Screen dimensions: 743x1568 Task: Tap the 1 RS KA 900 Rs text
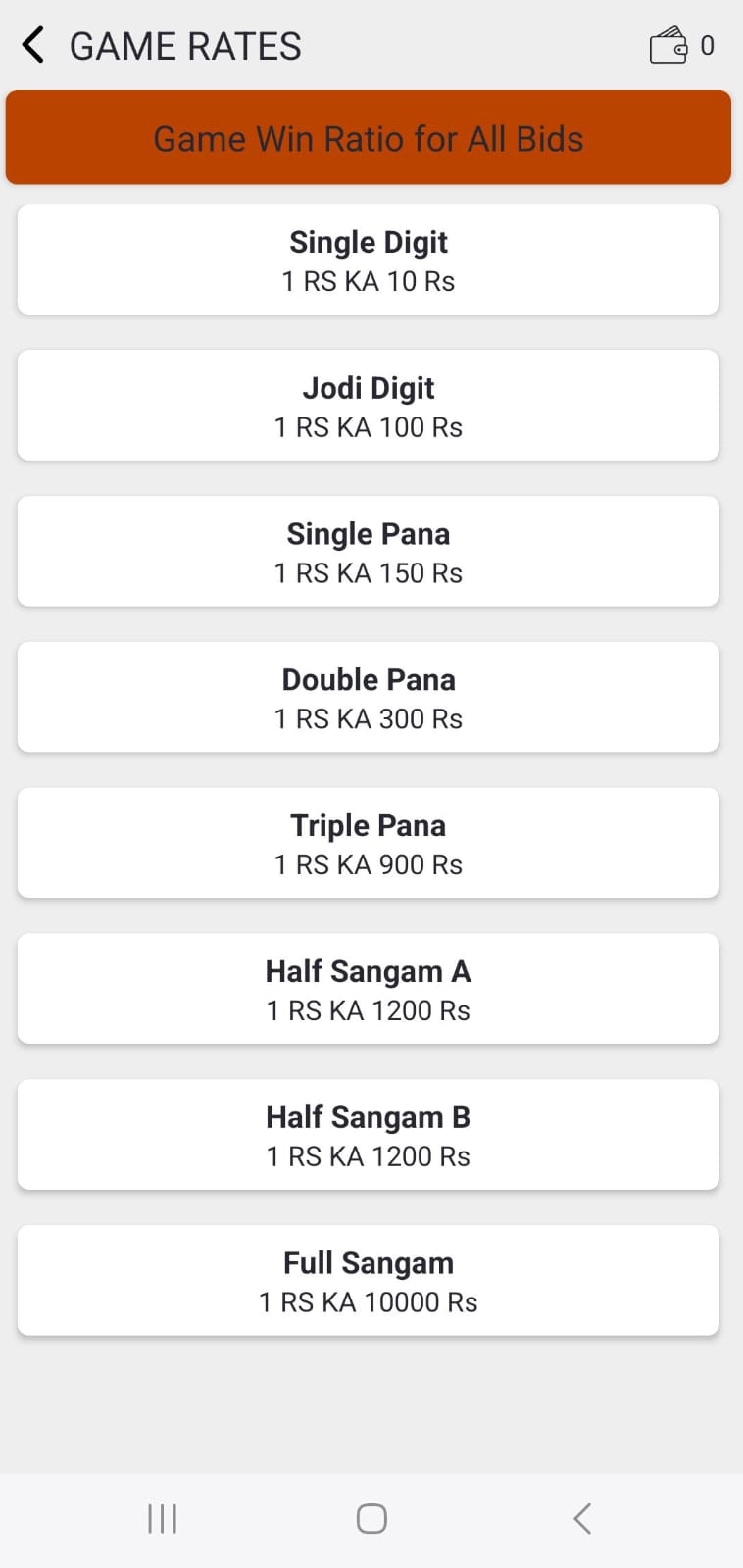coord(369,865)
